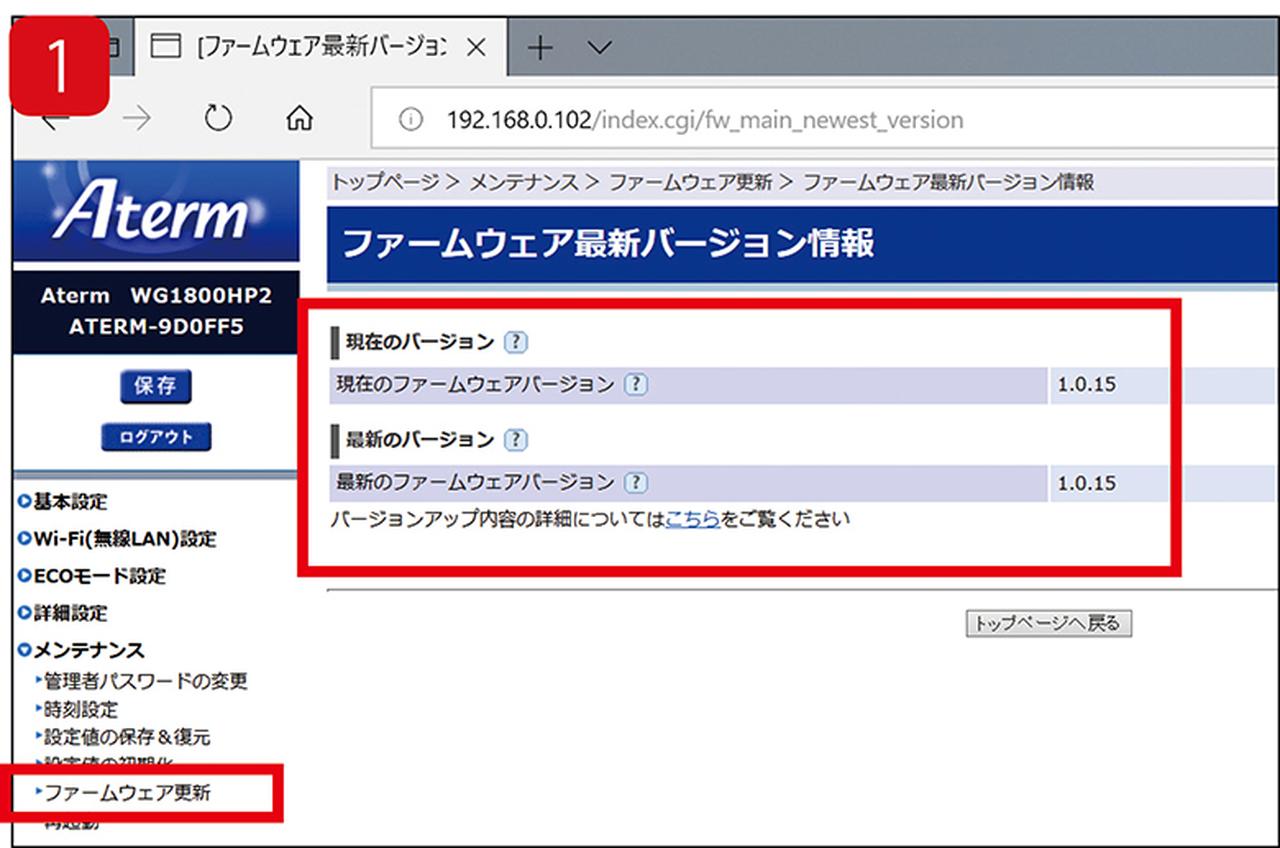Close the firmware version browser tab
Viewport: 1280px width, 848px height.
477,47
